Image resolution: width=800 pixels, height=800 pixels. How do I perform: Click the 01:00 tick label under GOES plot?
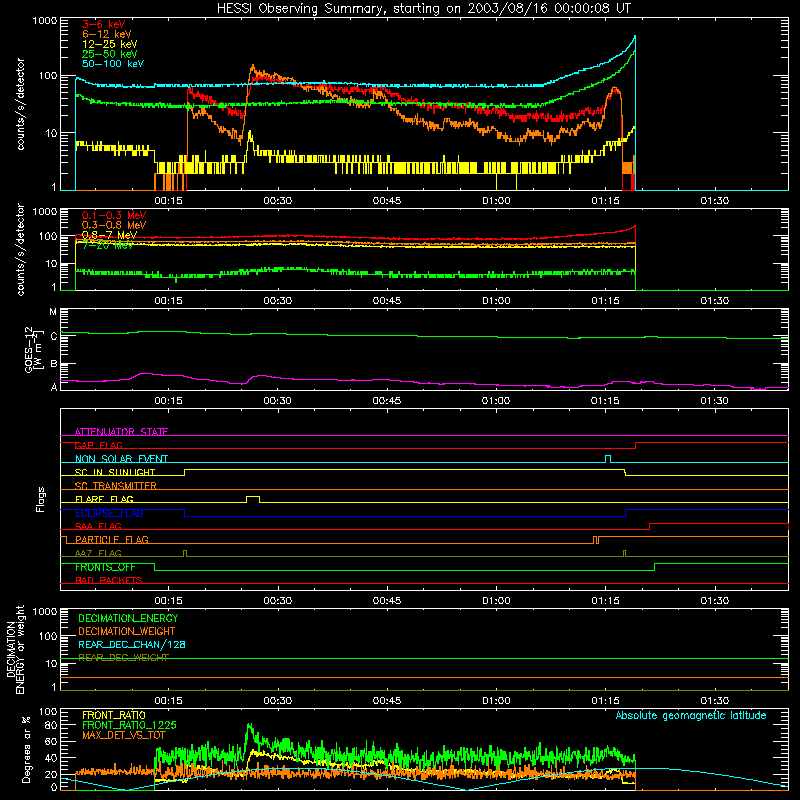(496, 401)
